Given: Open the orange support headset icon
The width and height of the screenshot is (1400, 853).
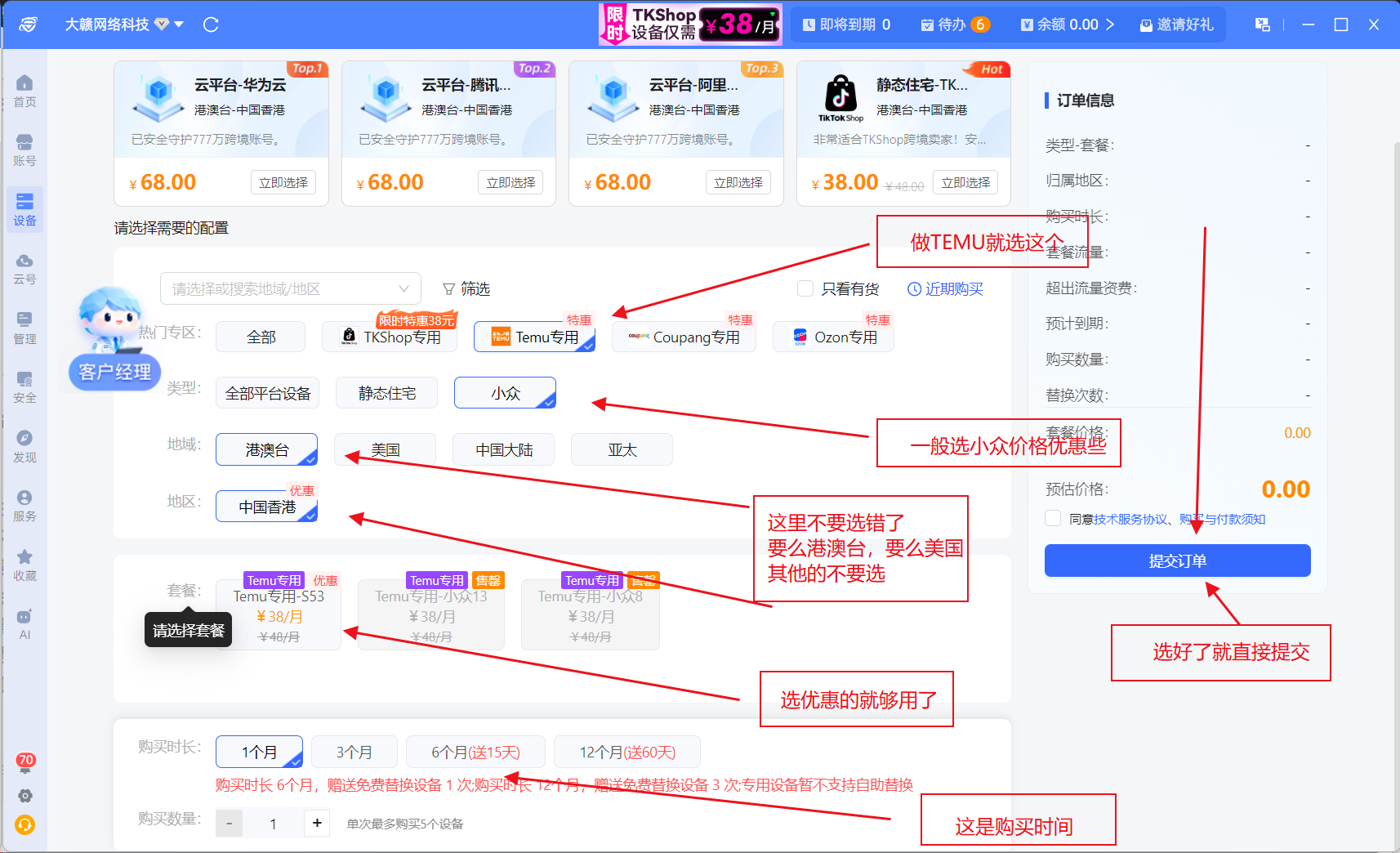Looking at the screenshot, I should (x=25, y=825).
